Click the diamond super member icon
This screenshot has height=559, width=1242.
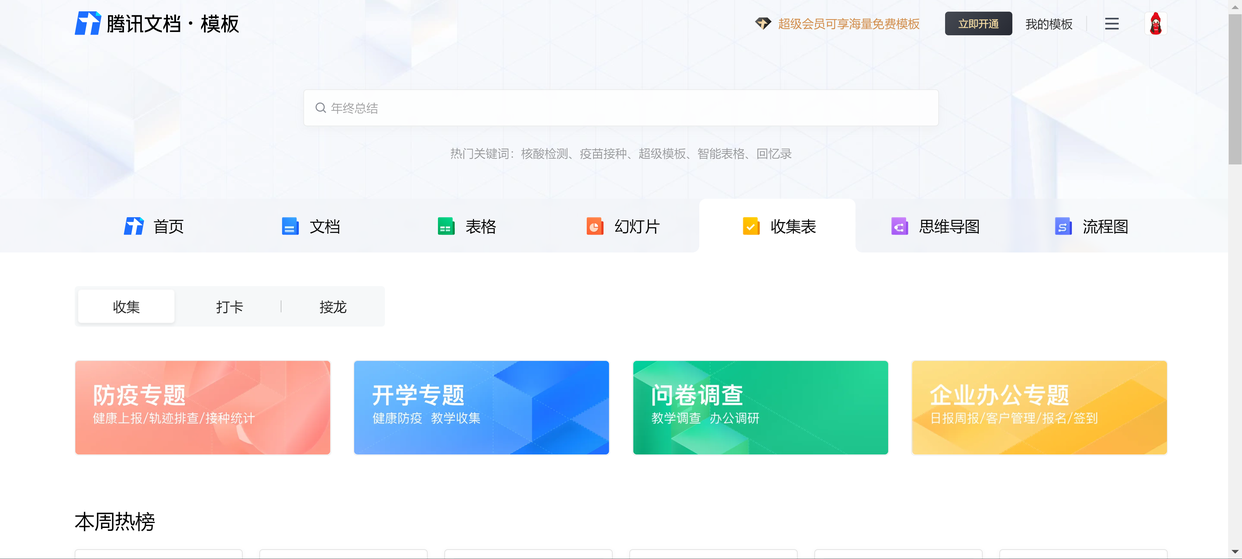click(x=763, y=24)
